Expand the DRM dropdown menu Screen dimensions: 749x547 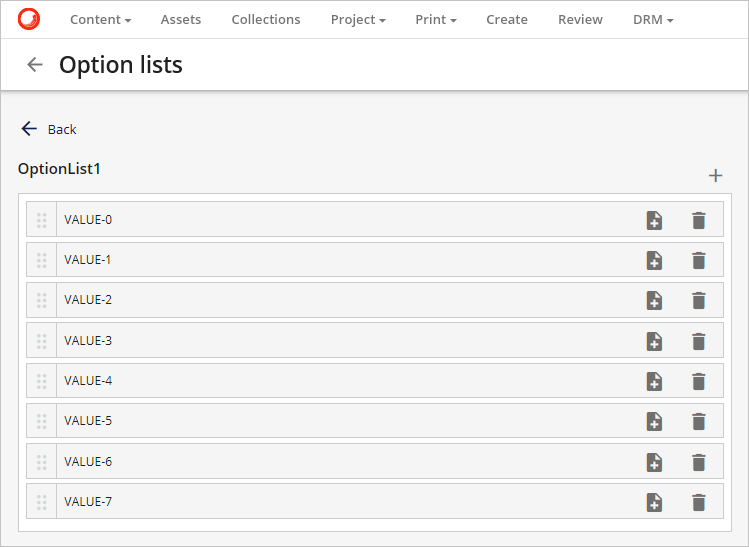[653, 19]
